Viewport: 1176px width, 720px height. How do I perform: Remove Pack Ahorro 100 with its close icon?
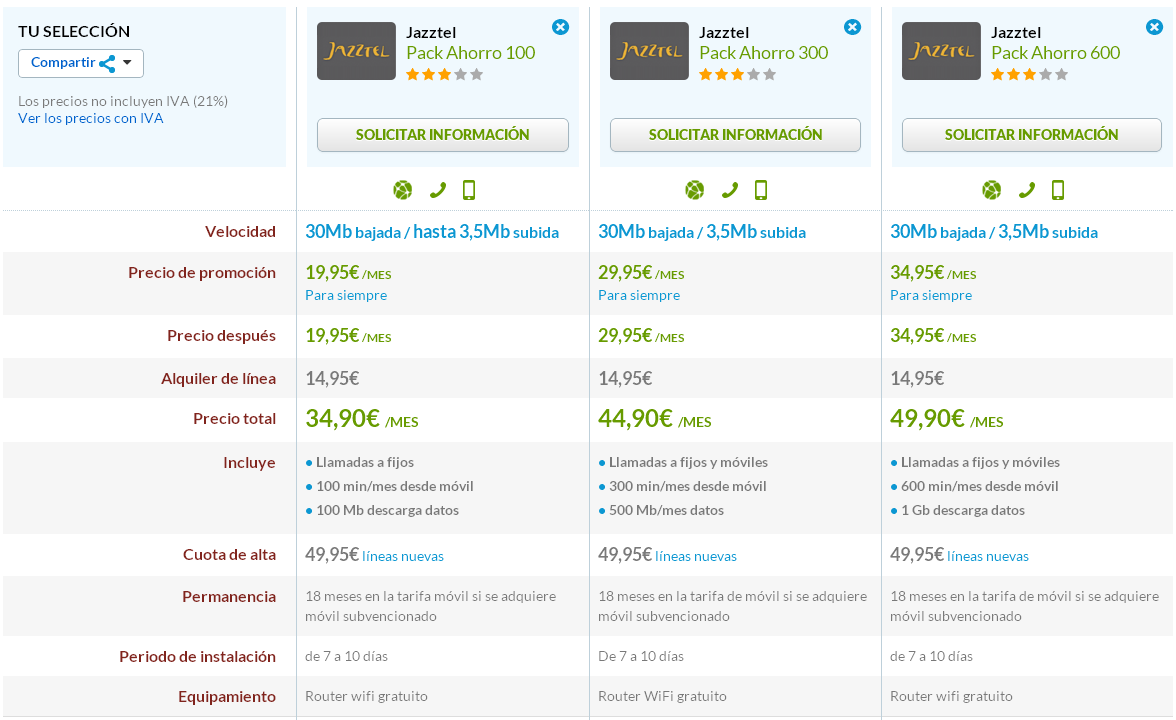560,28
